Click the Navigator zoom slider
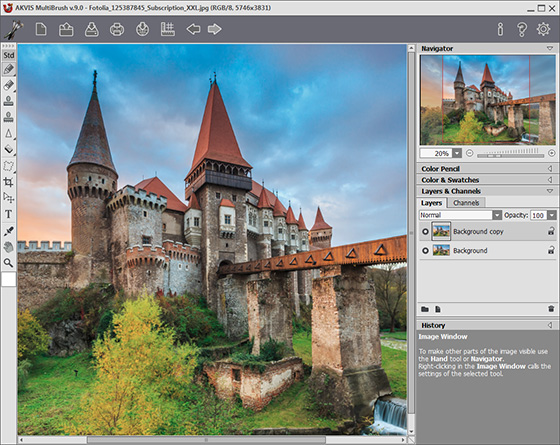The width and height of the screenshot is (560, 445). (510, 154)
